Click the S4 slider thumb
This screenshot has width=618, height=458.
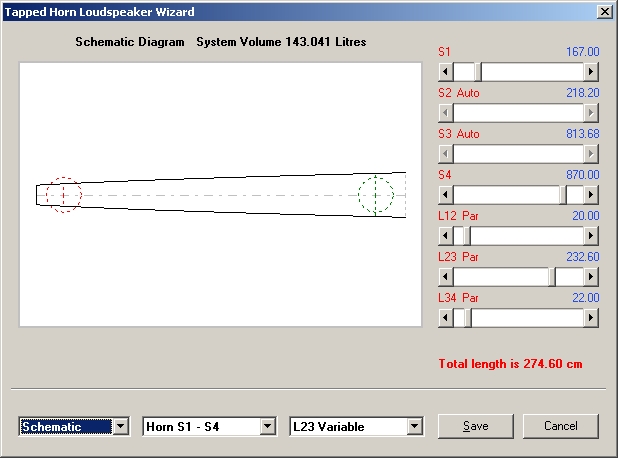[x=563, y=195]
